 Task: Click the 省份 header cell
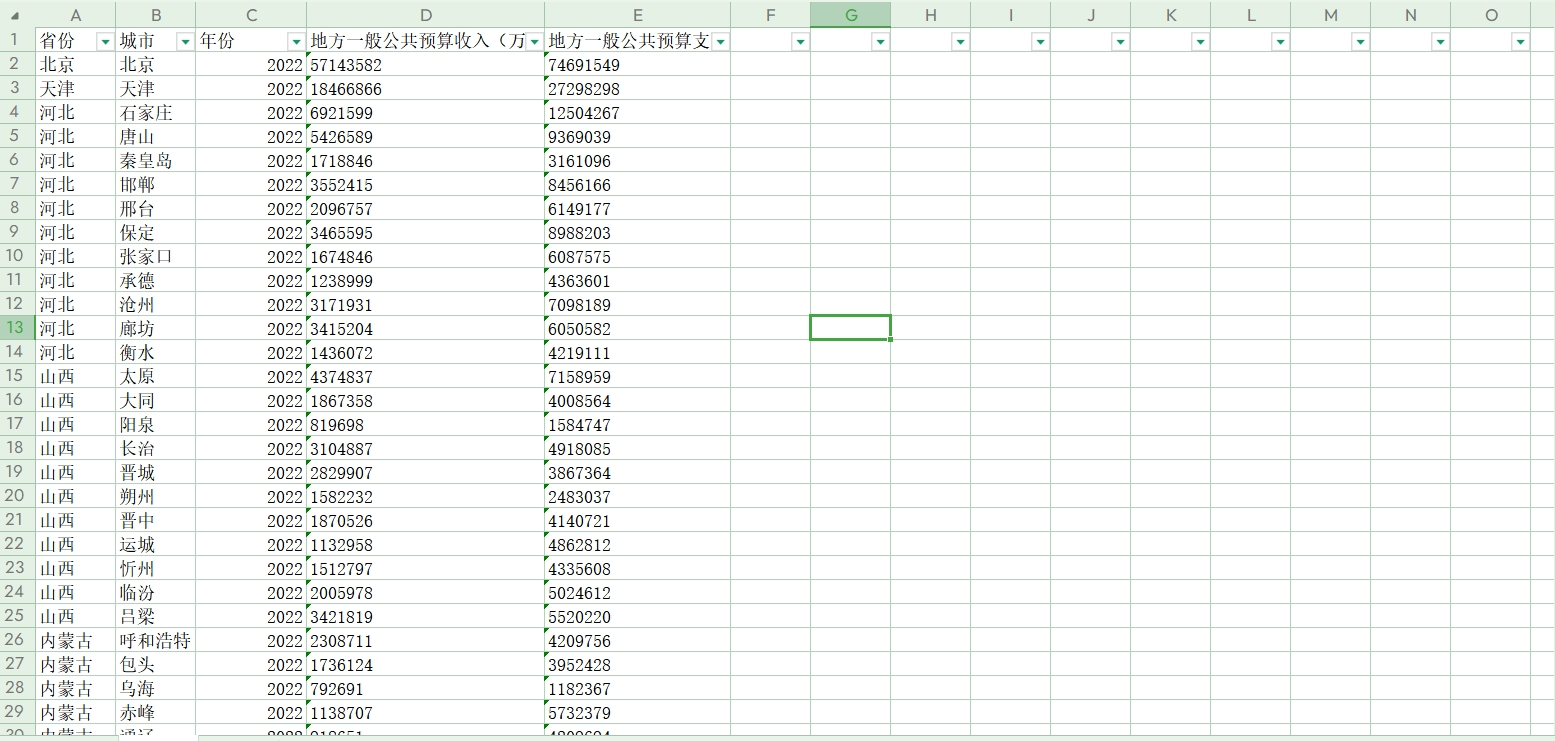(x=76, y=41)
